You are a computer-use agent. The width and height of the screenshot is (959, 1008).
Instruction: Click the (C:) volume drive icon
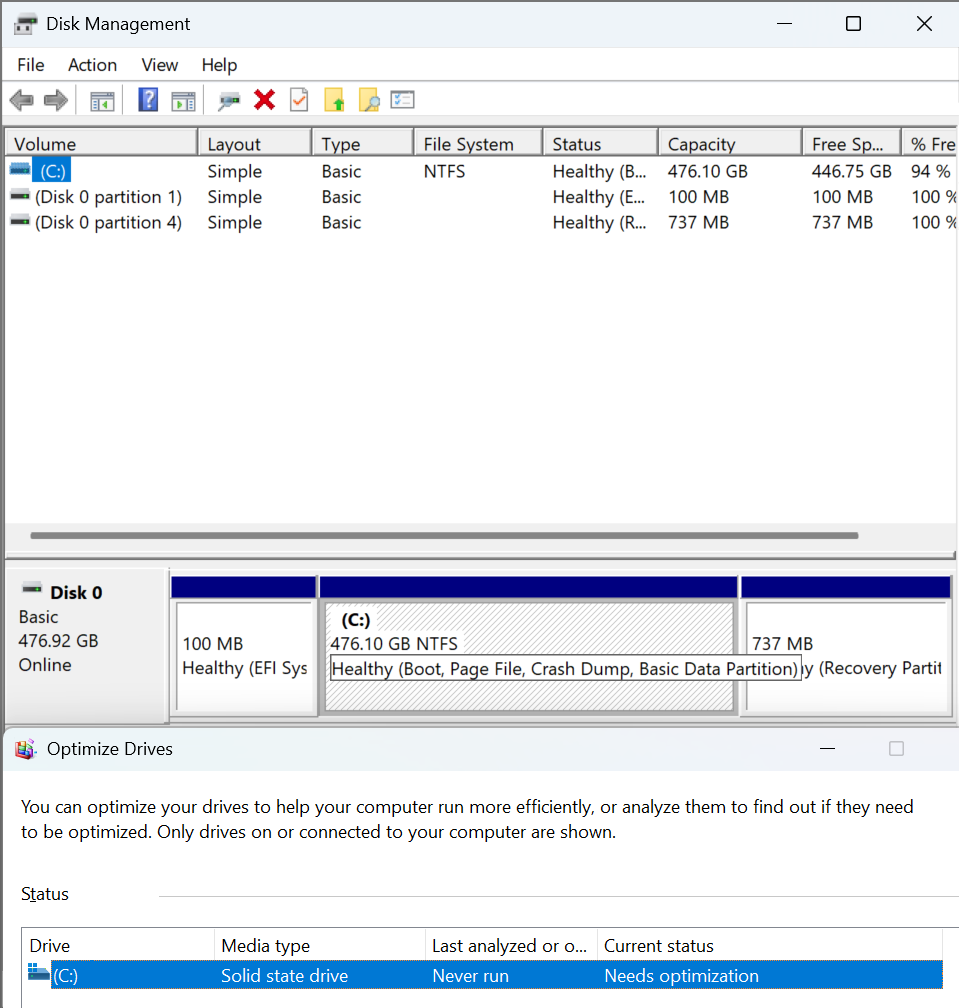click(x=20, y=168)
